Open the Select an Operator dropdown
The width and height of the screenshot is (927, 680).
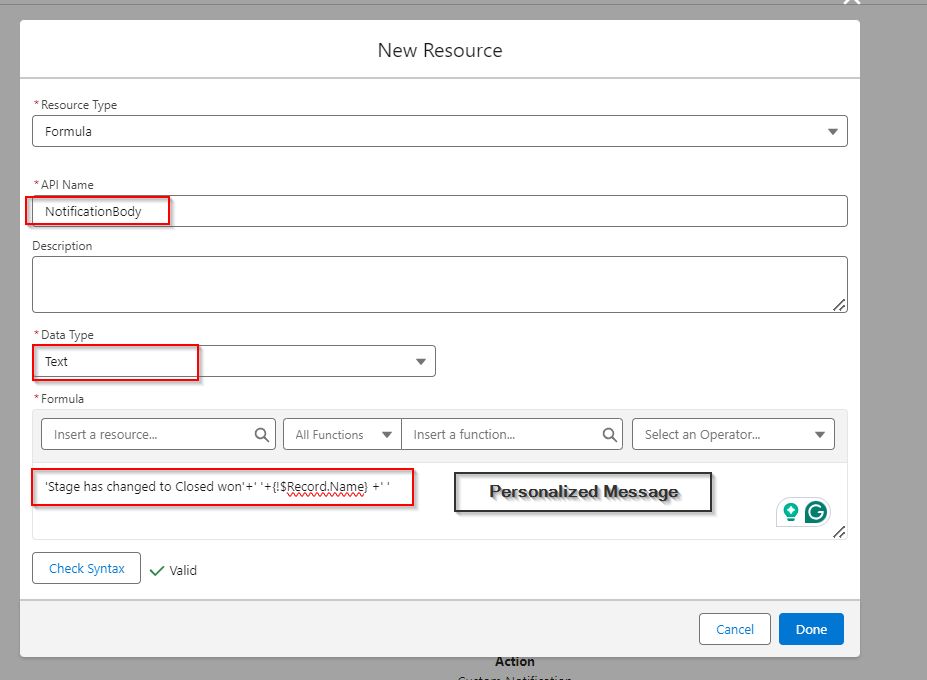pyautogui.click(x=733, y=434)
